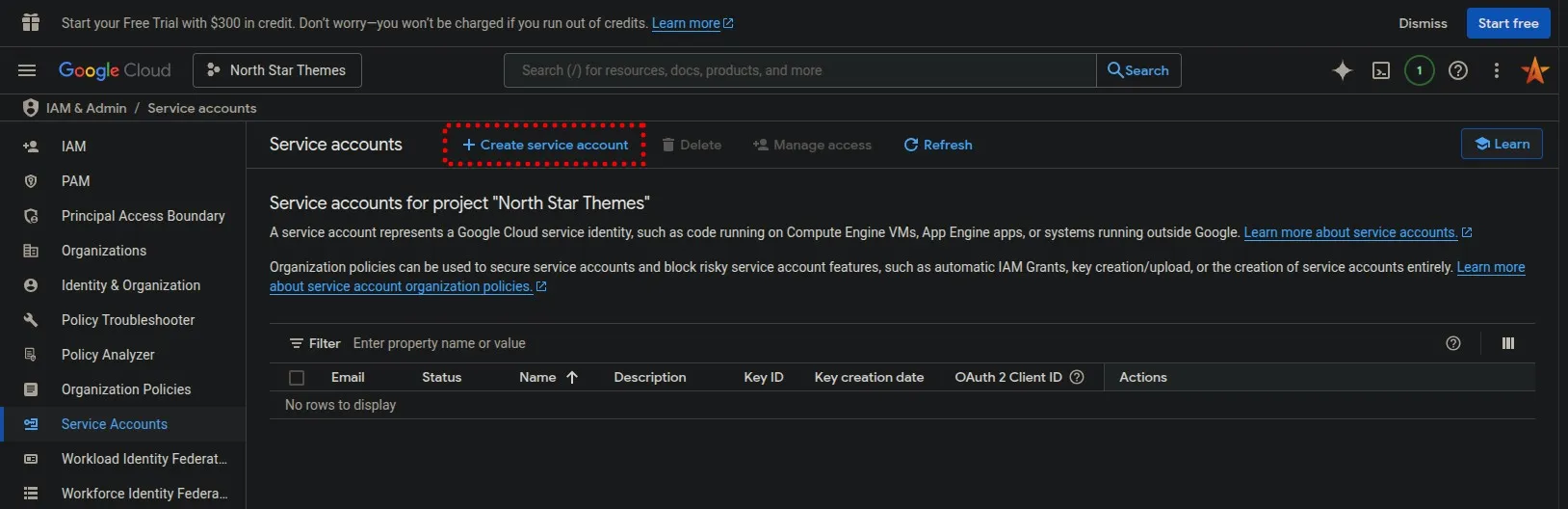Click Create service account button

point(544,145)
